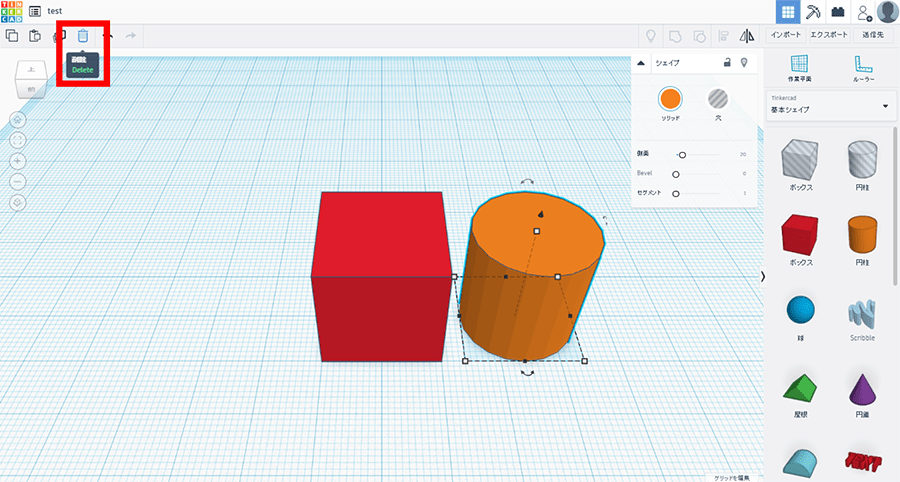Screen dimensions: 900x482
Task: Switch to the 3D design grid tab
Action: pyautogui.click(x=788, y=11)
